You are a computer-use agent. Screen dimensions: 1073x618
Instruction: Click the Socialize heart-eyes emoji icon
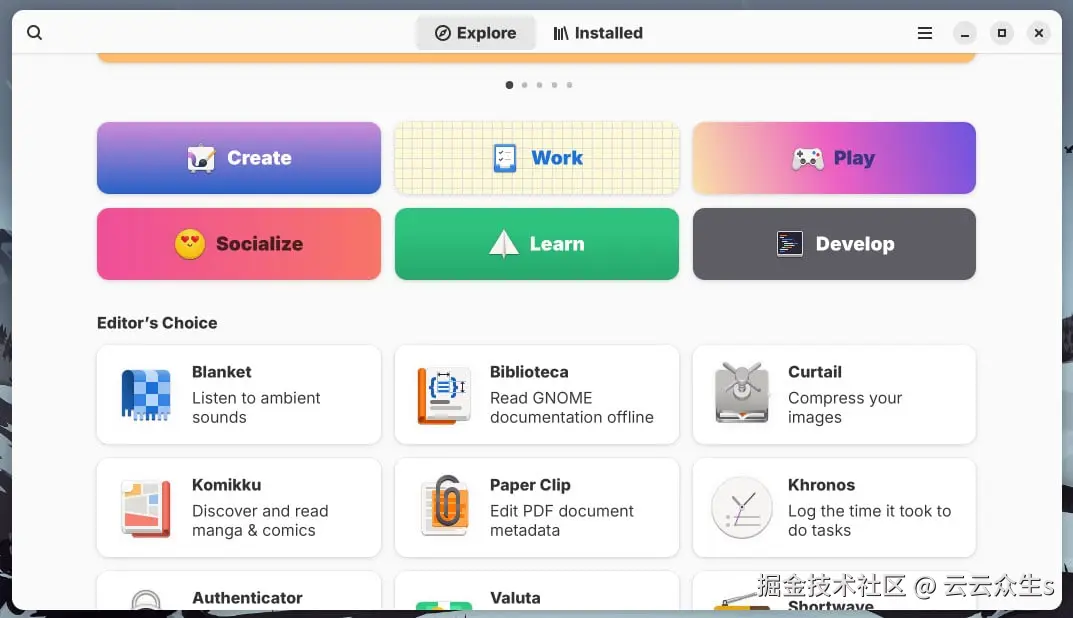pyautogui.click(x=190, y=244)
